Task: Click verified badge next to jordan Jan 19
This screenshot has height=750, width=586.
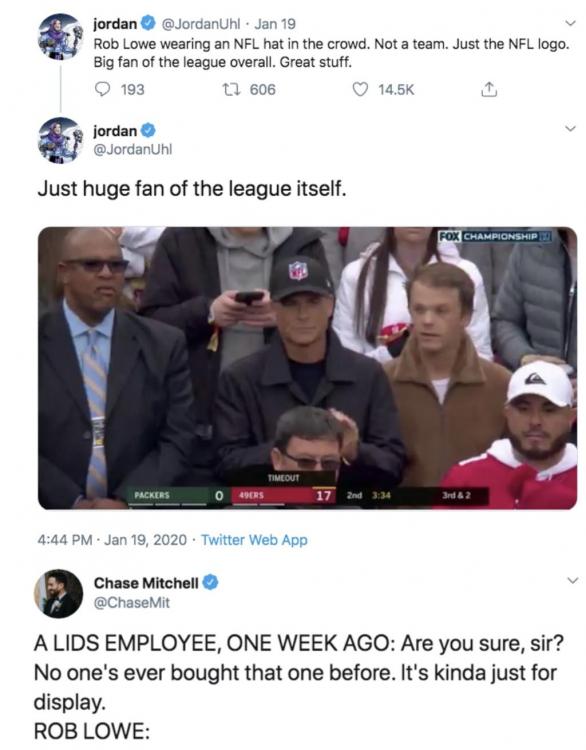Action: click(148, 23)
